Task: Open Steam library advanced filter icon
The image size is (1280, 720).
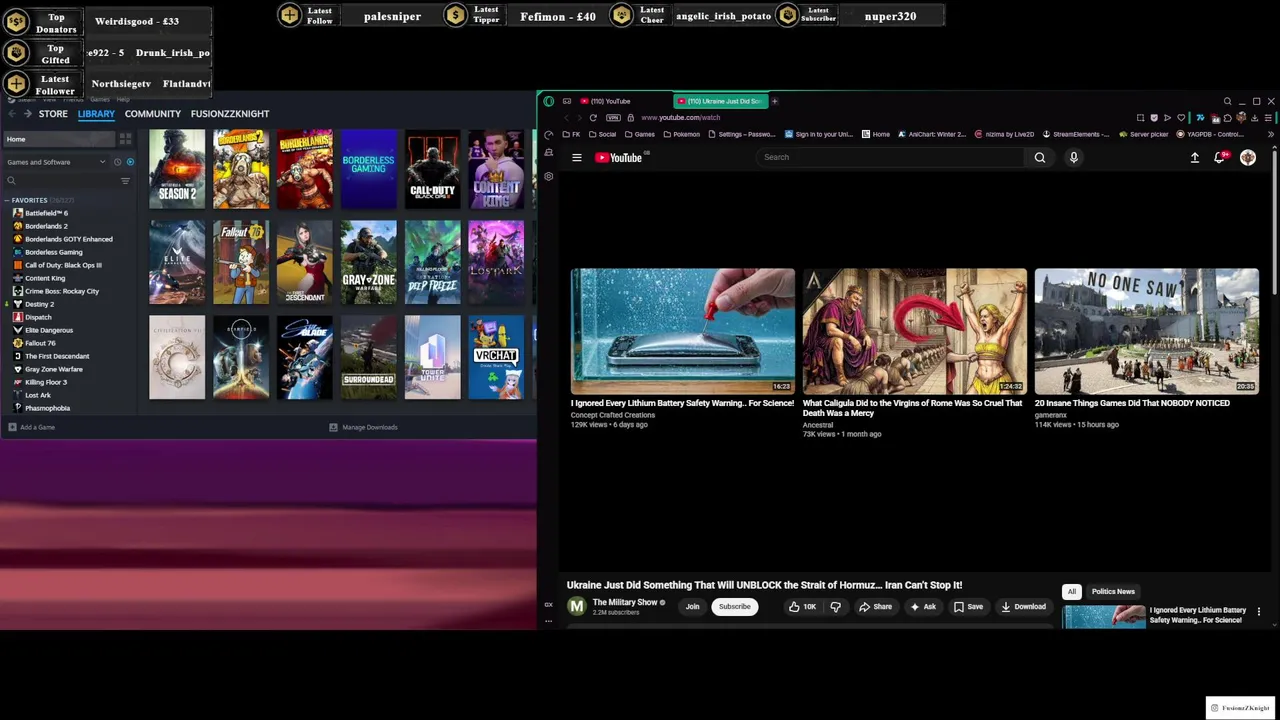Action: click(x=125, y=181)
